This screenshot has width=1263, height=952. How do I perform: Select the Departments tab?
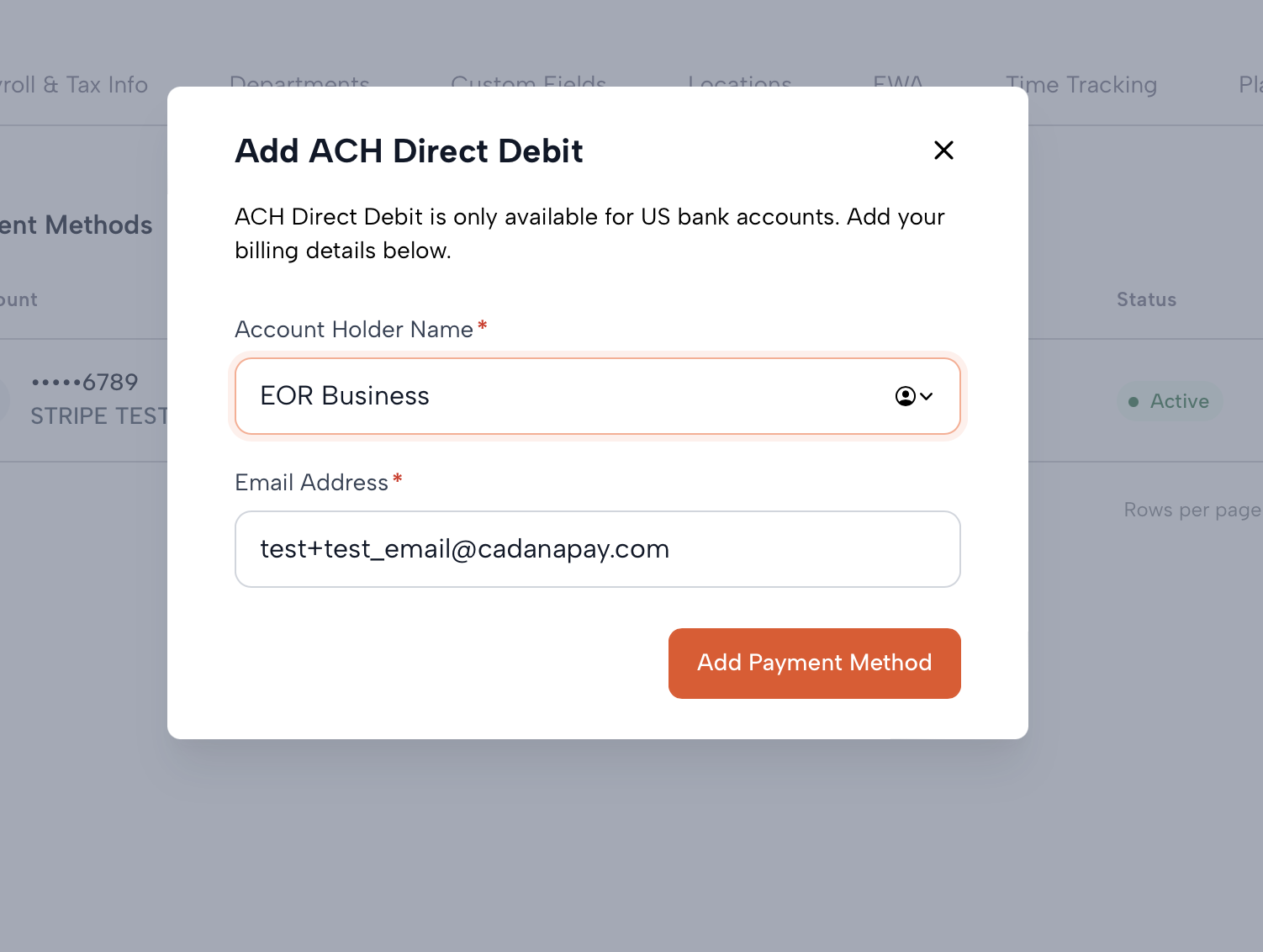point(299,82)
